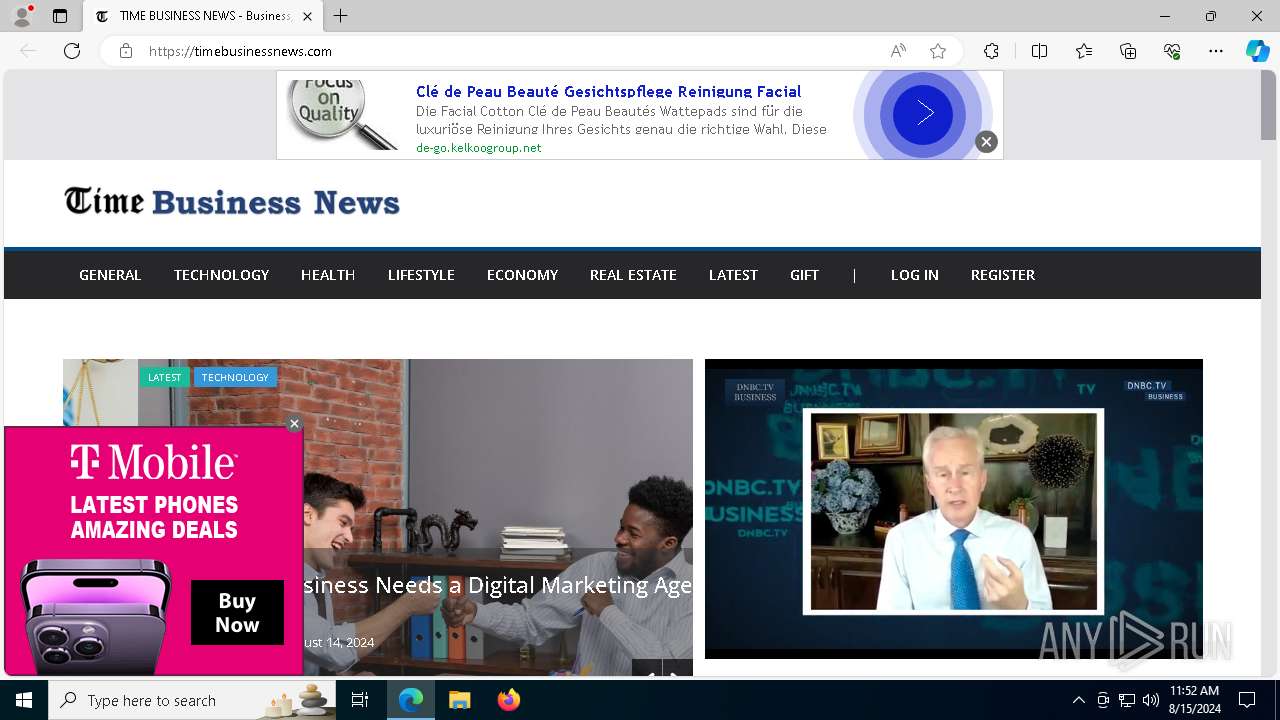Go to REGISTER page
Image resolution: width=1280 pixels, height=720 pixels.
coord(1002,275)
